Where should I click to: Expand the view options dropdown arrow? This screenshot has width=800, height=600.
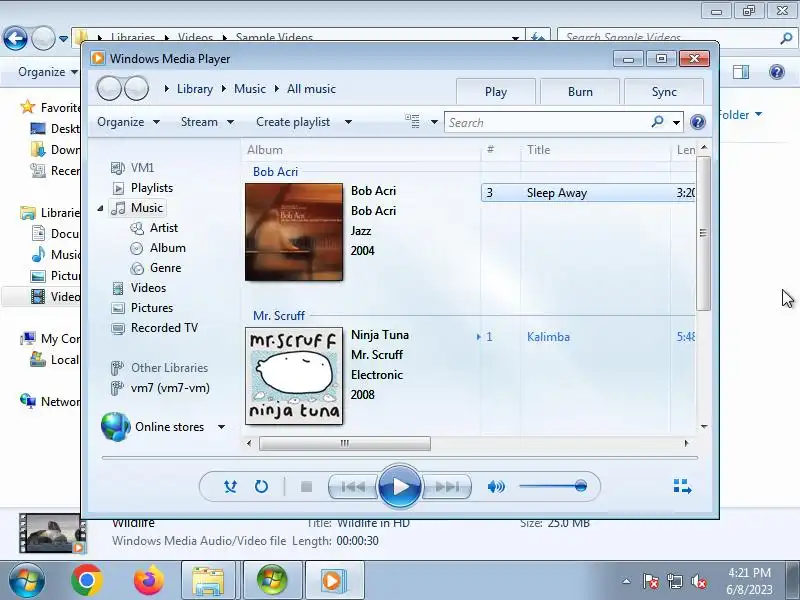(434, 122)
